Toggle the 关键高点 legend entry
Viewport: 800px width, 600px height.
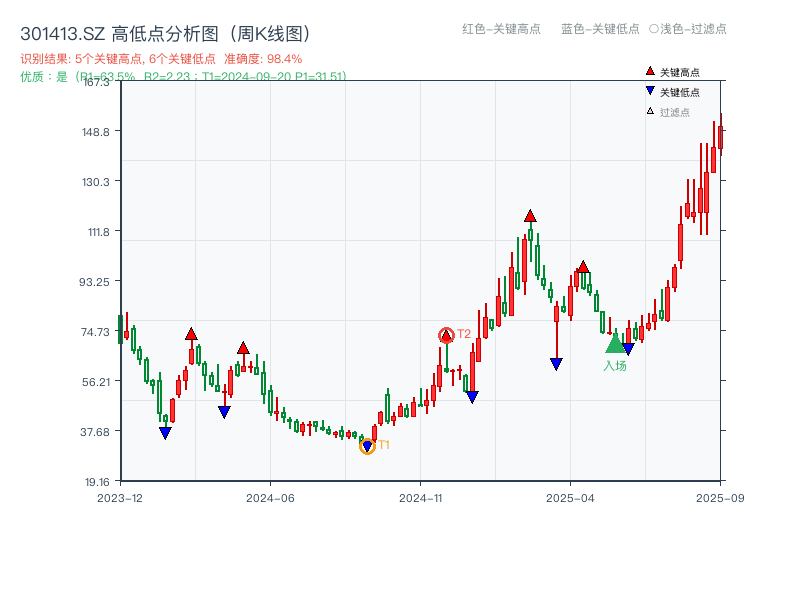pos(672,72)
